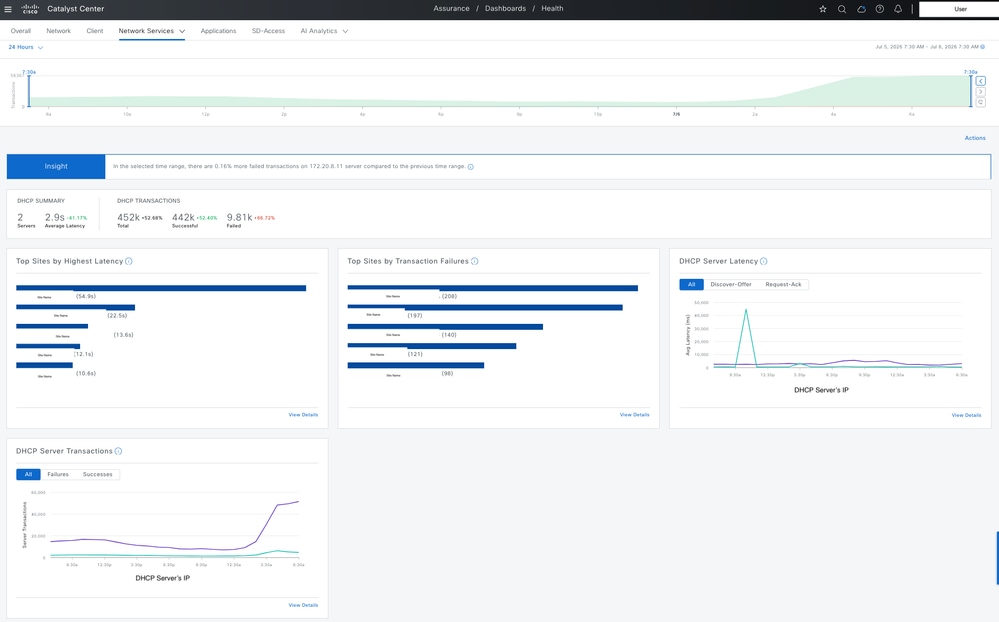Move timeline window back with left arrow
Image resolution: width=999 pixels, height=622 pixels.
pos(981,81)
